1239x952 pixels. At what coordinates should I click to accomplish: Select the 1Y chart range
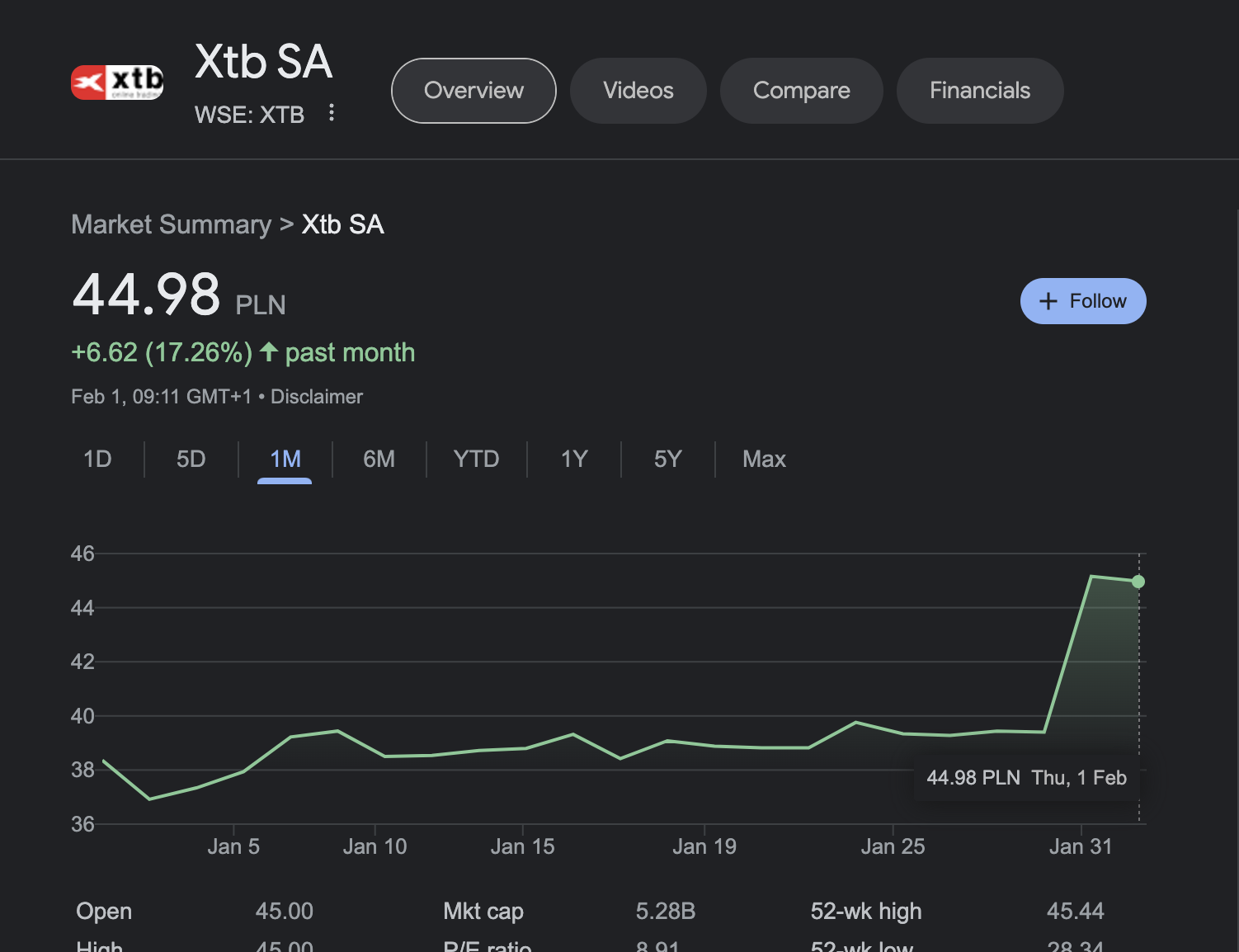point(574,459)
